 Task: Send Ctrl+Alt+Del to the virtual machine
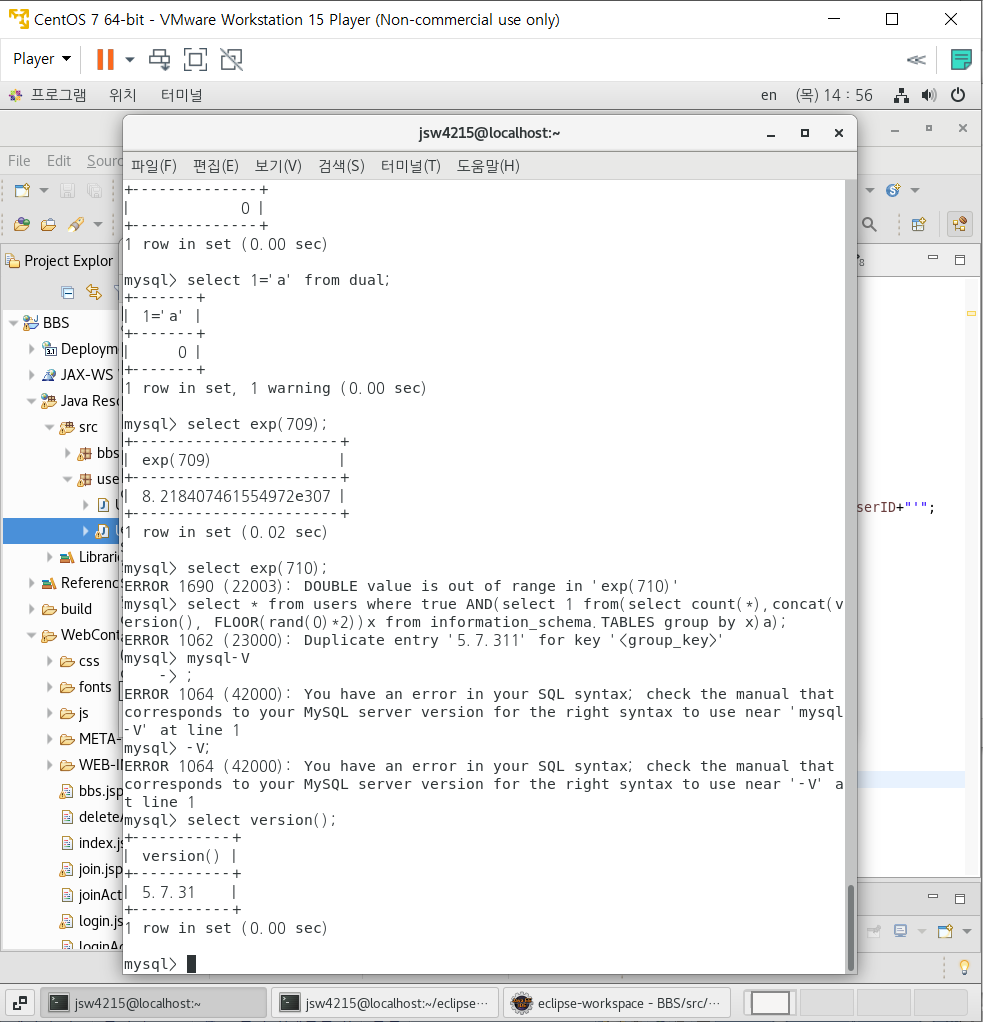coord(159,59)
